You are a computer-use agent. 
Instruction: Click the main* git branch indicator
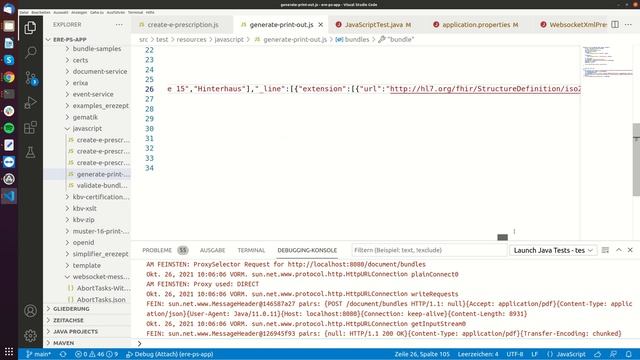tap(38, 354)
